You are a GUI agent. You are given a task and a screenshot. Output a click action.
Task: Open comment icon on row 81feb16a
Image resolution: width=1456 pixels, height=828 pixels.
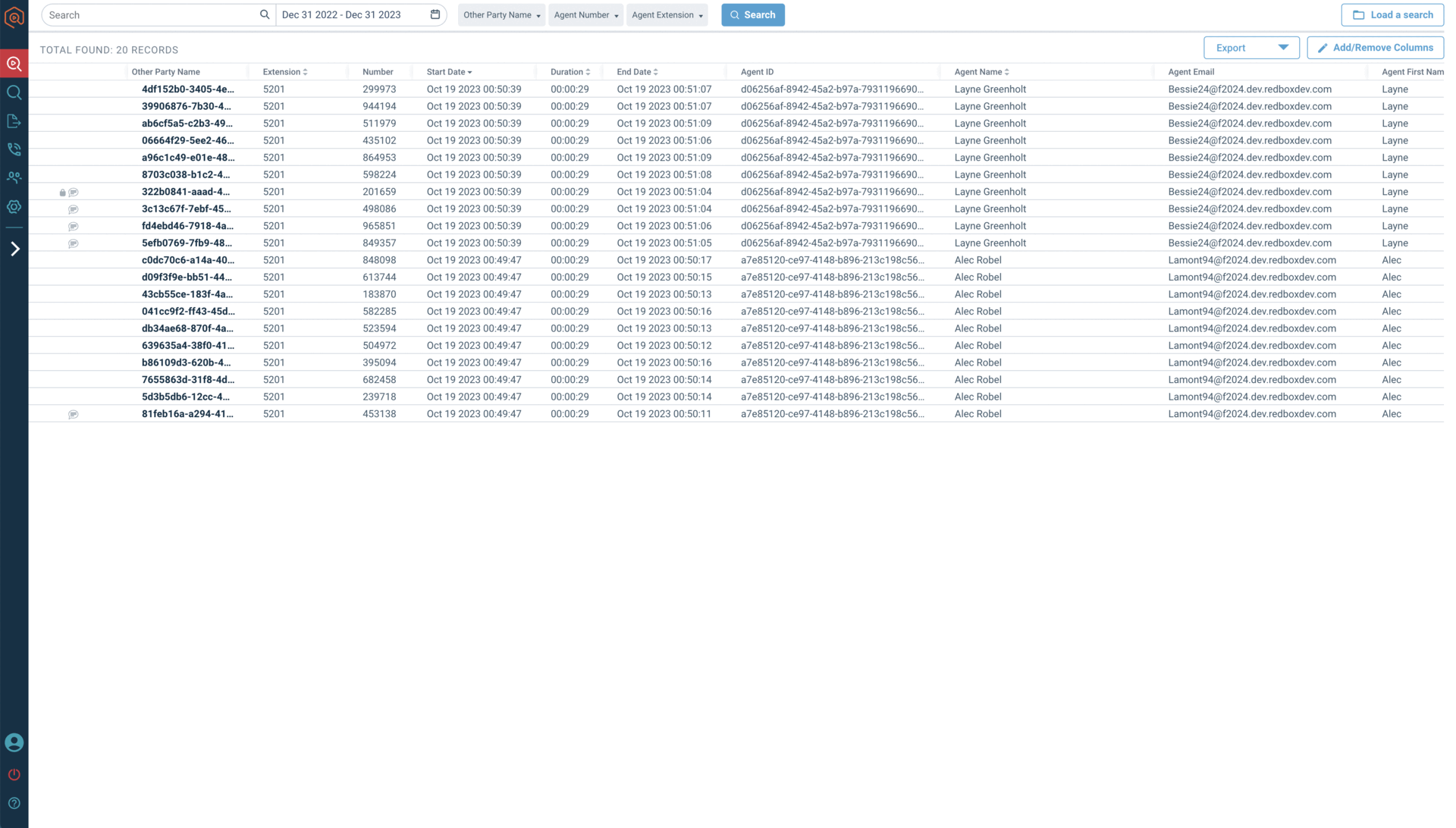(x=74, y=414)
